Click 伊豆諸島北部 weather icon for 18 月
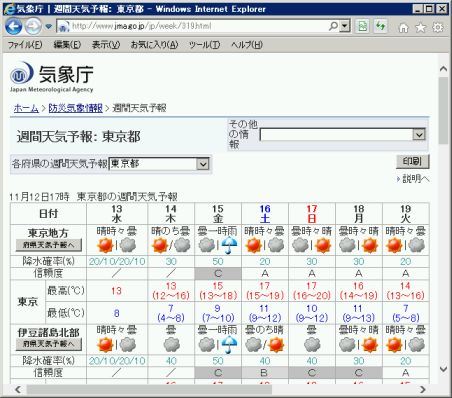 tap(359, 345)
